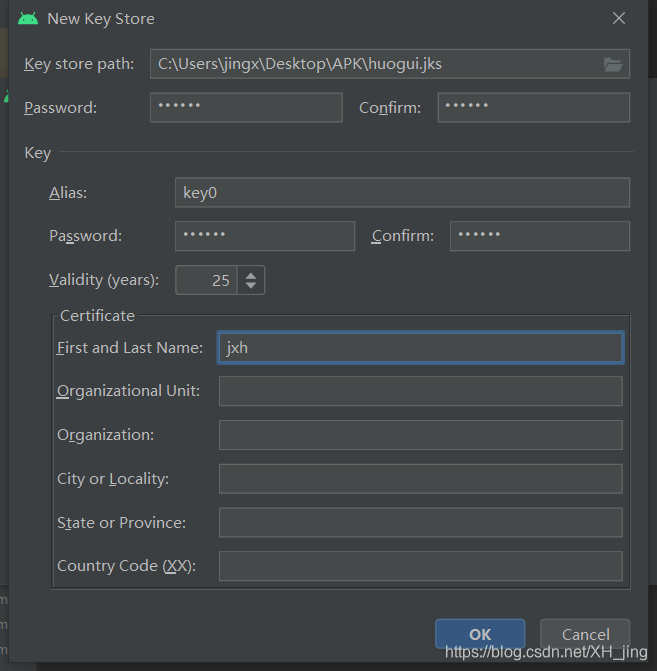Click the Android icon in title bar

[28, 18]
